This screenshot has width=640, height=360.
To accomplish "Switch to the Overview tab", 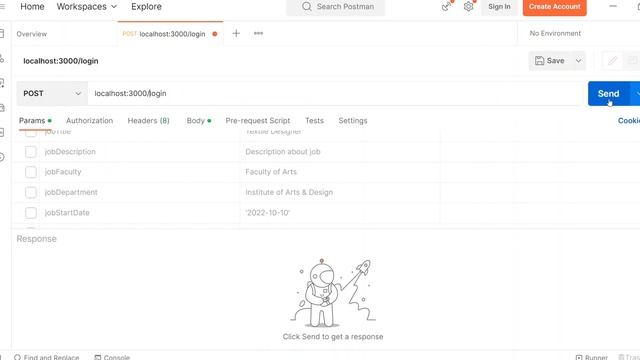I will [31, 34].
